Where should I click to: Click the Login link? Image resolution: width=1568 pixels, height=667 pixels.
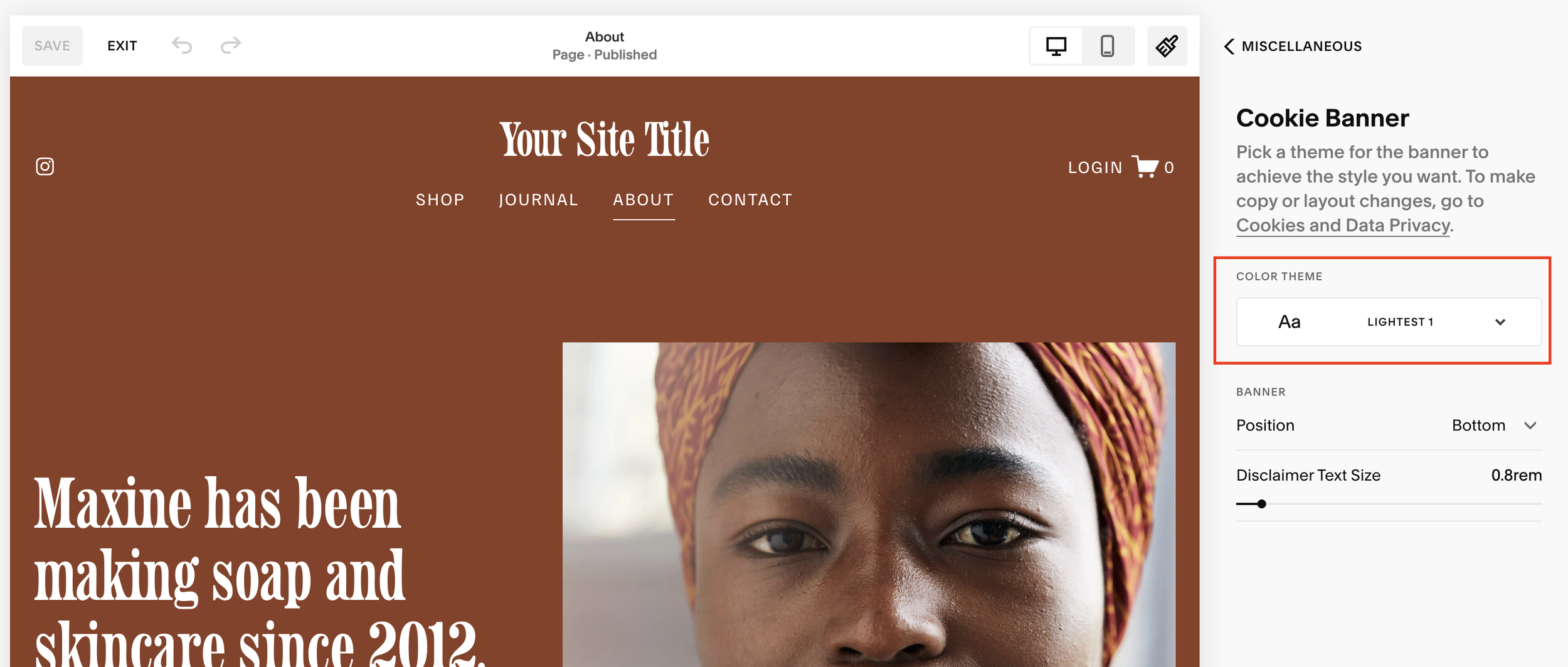tap(1095, 168)
